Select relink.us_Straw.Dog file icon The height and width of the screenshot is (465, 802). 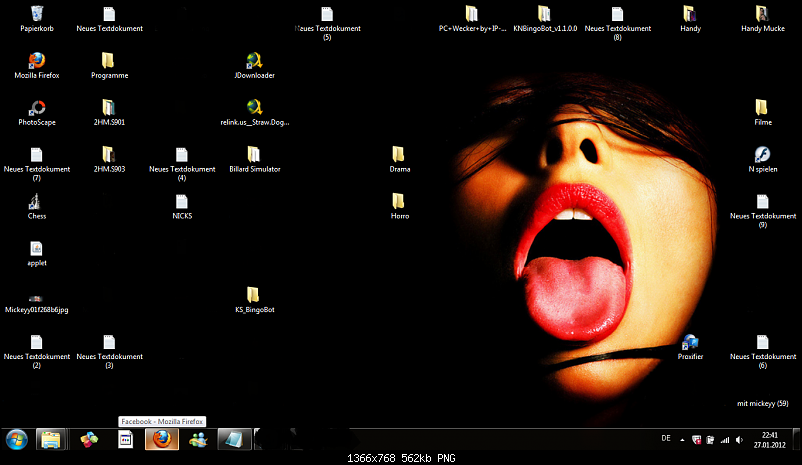point(255,113)
